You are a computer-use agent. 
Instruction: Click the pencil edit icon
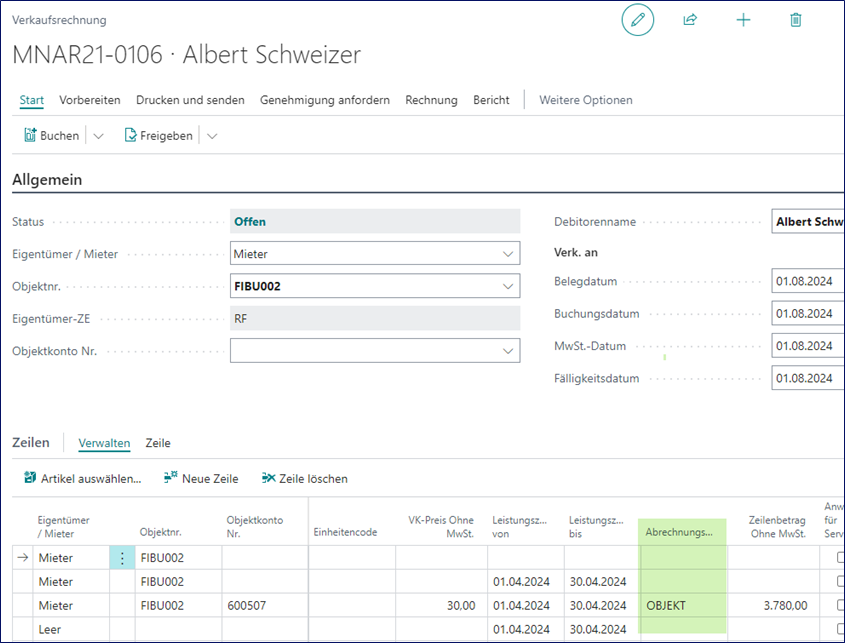(x=637, y=20)
